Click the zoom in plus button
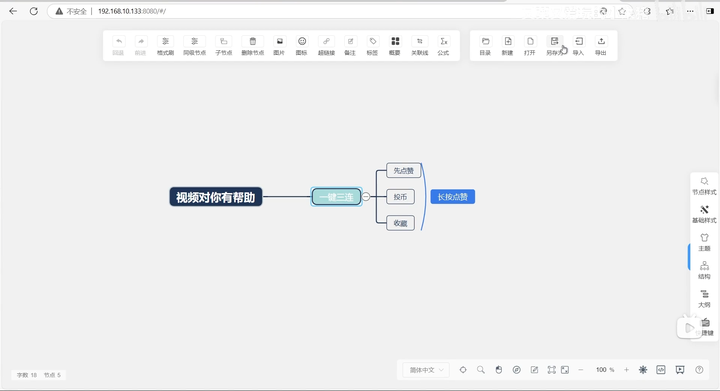Screen dimensions: 720x391 tap(626, 369)
